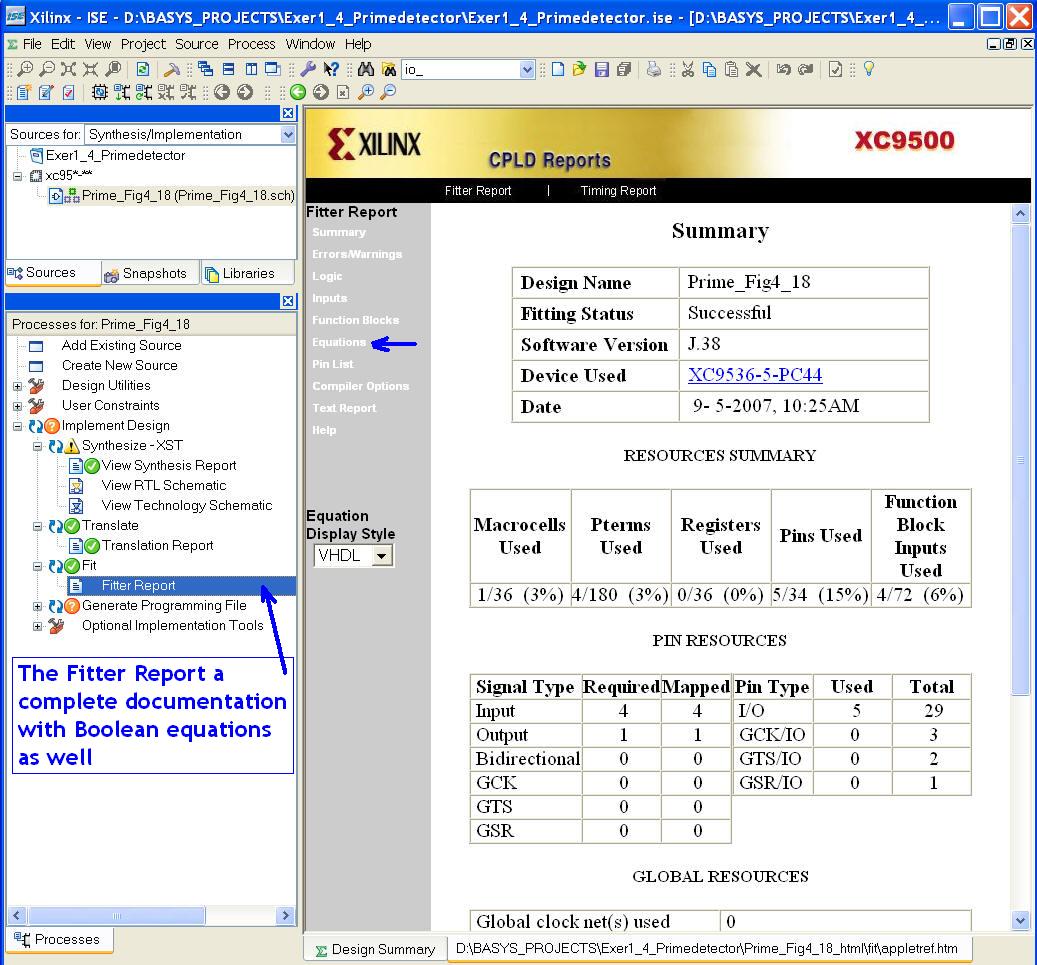This screenshot has height=965, width=1037.
Task: Expand the Generate Programming File node
Action: click(x=38, y=606)
